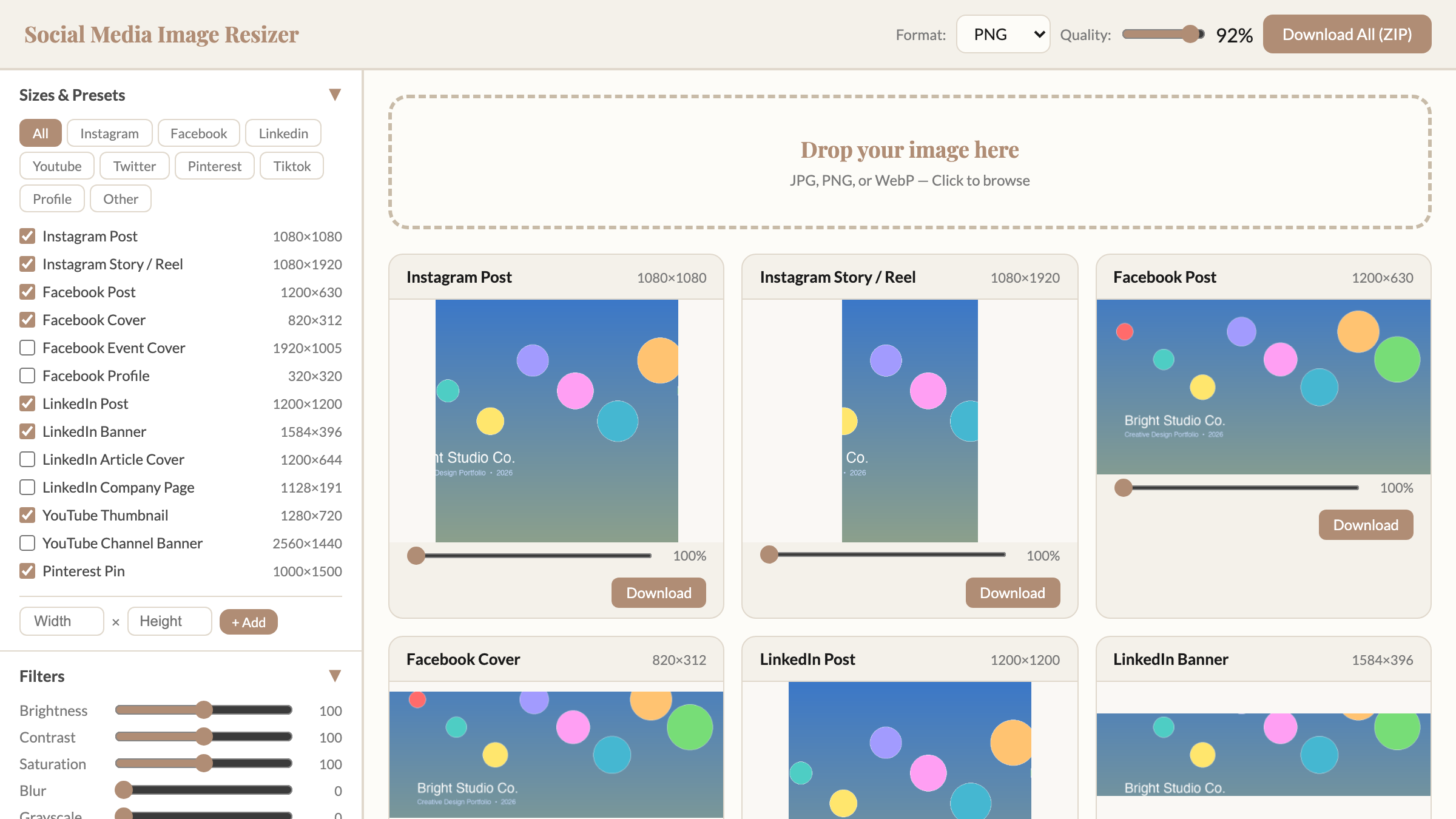Filter presets by Pinterest
1456x819 pixels.
pyautogui.click(x=214, y=166)
